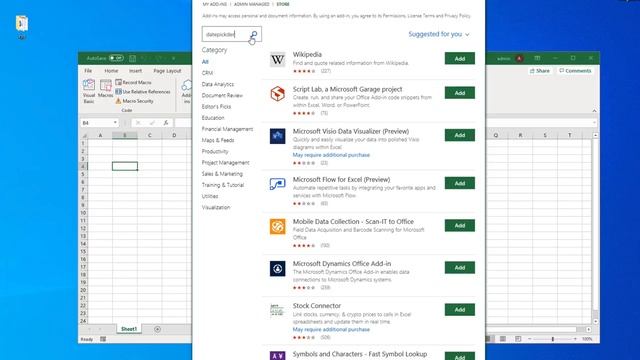Click the Scan-IT to Office icon
The height and width of the screenshot is (360, 640).
(278, 227)
